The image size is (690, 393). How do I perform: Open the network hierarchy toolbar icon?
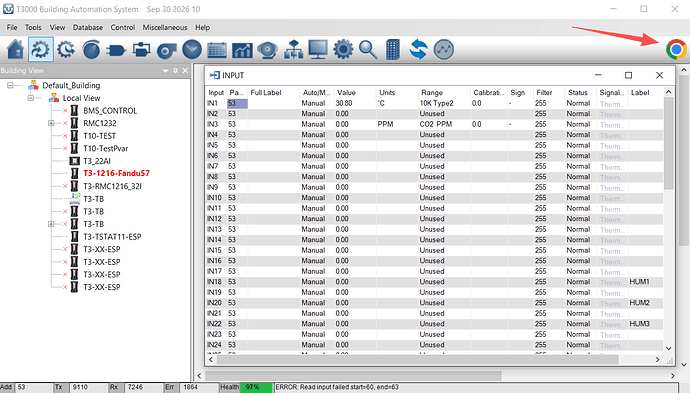pos(293,49)
